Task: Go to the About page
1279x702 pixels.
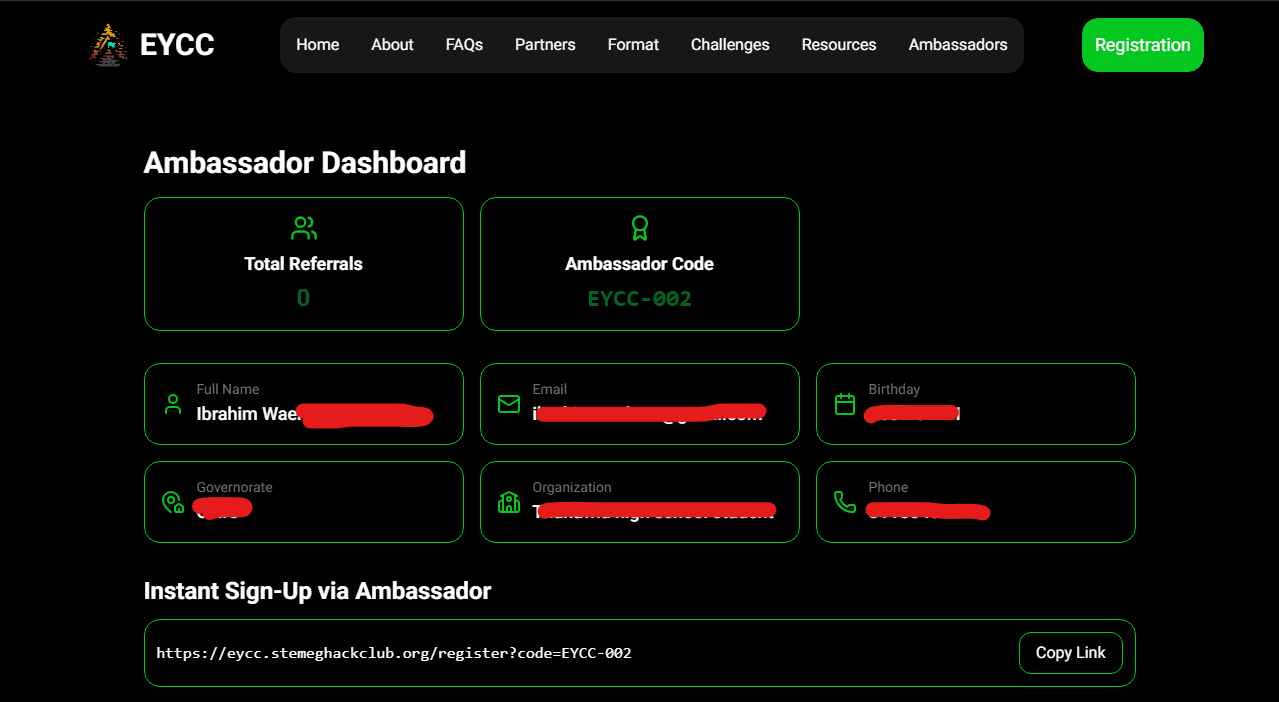Action: tap(392, 45)
